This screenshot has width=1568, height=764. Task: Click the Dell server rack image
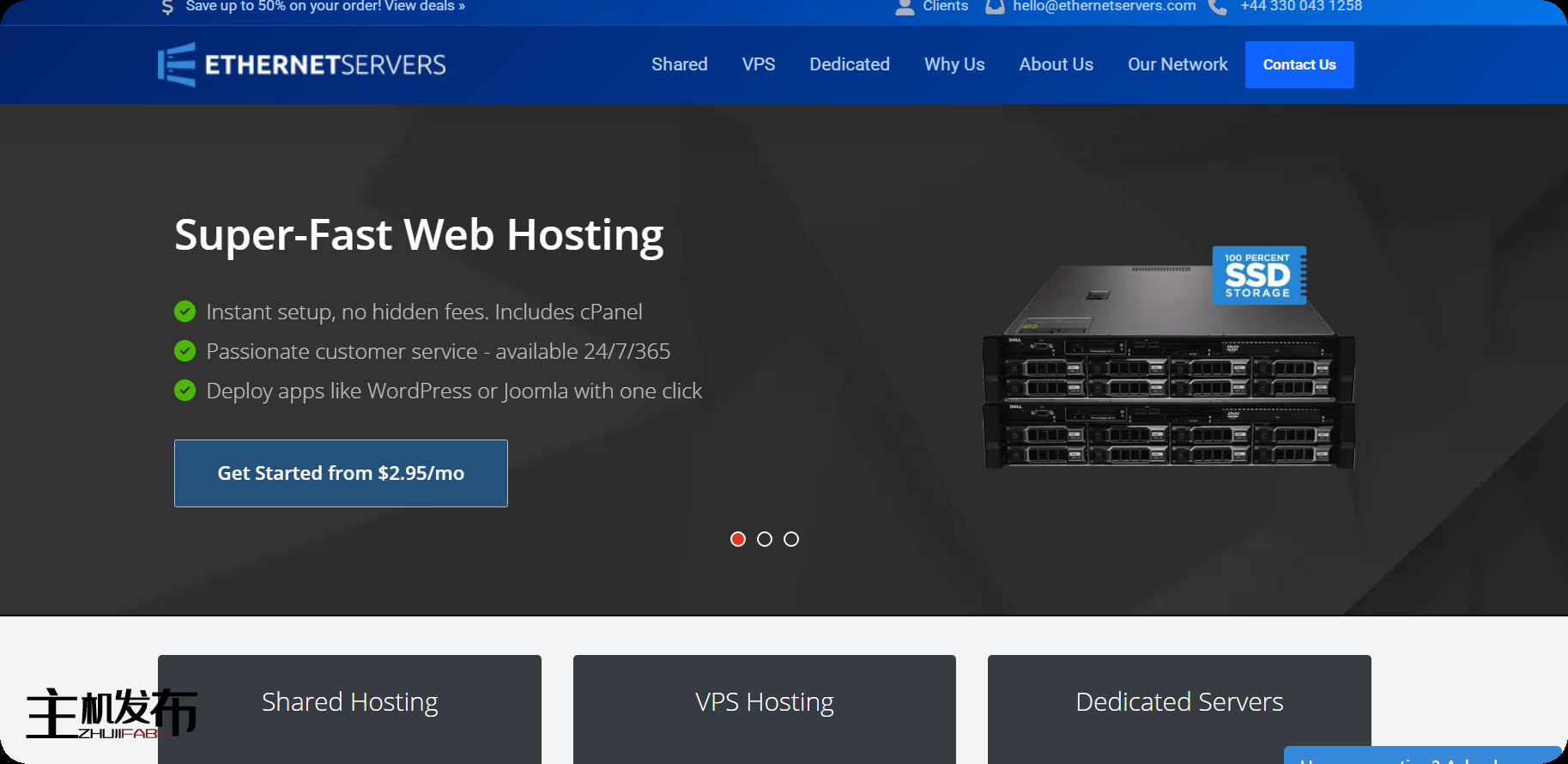(x=1167, y=395)
